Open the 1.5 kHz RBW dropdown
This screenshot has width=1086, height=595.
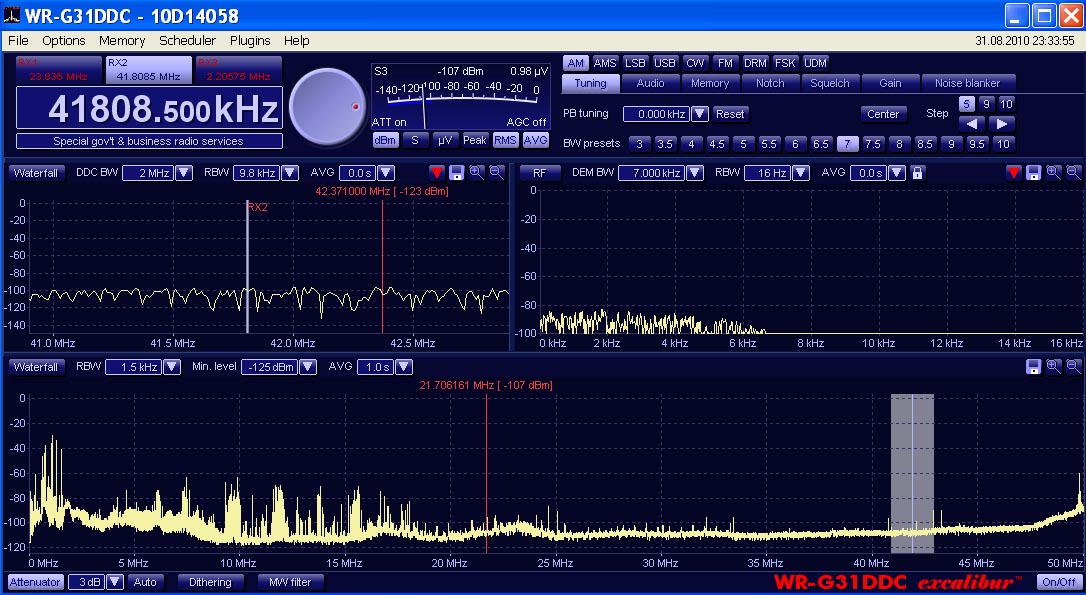click(x=171, y=366)
